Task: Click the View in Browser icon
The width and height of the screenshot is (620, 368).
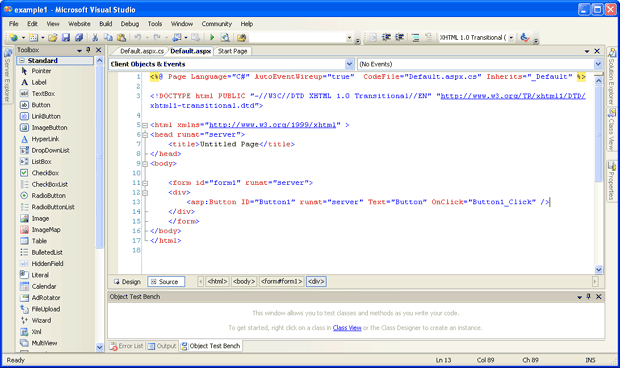Action: pyautogui.click(x=225, y=38)
